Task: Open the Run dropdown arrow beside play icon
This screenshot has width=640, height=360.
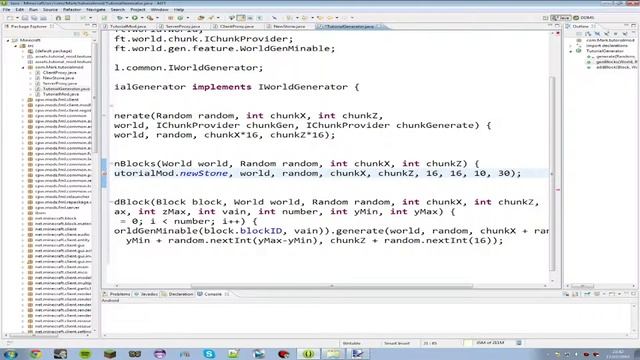Action: (x=141, y=18)
